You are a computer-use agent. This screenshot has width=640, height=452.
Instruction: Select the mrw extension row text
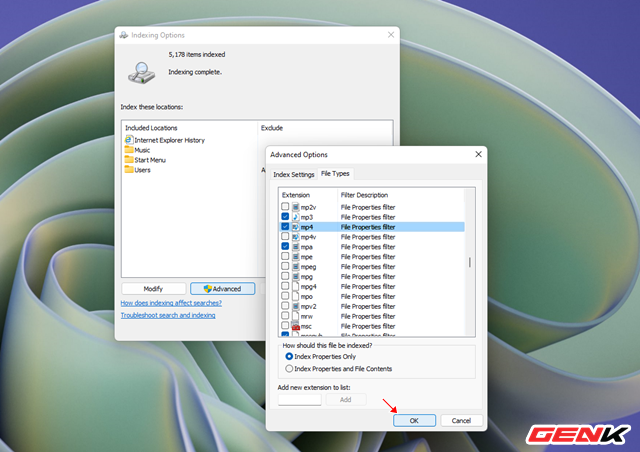307,316
